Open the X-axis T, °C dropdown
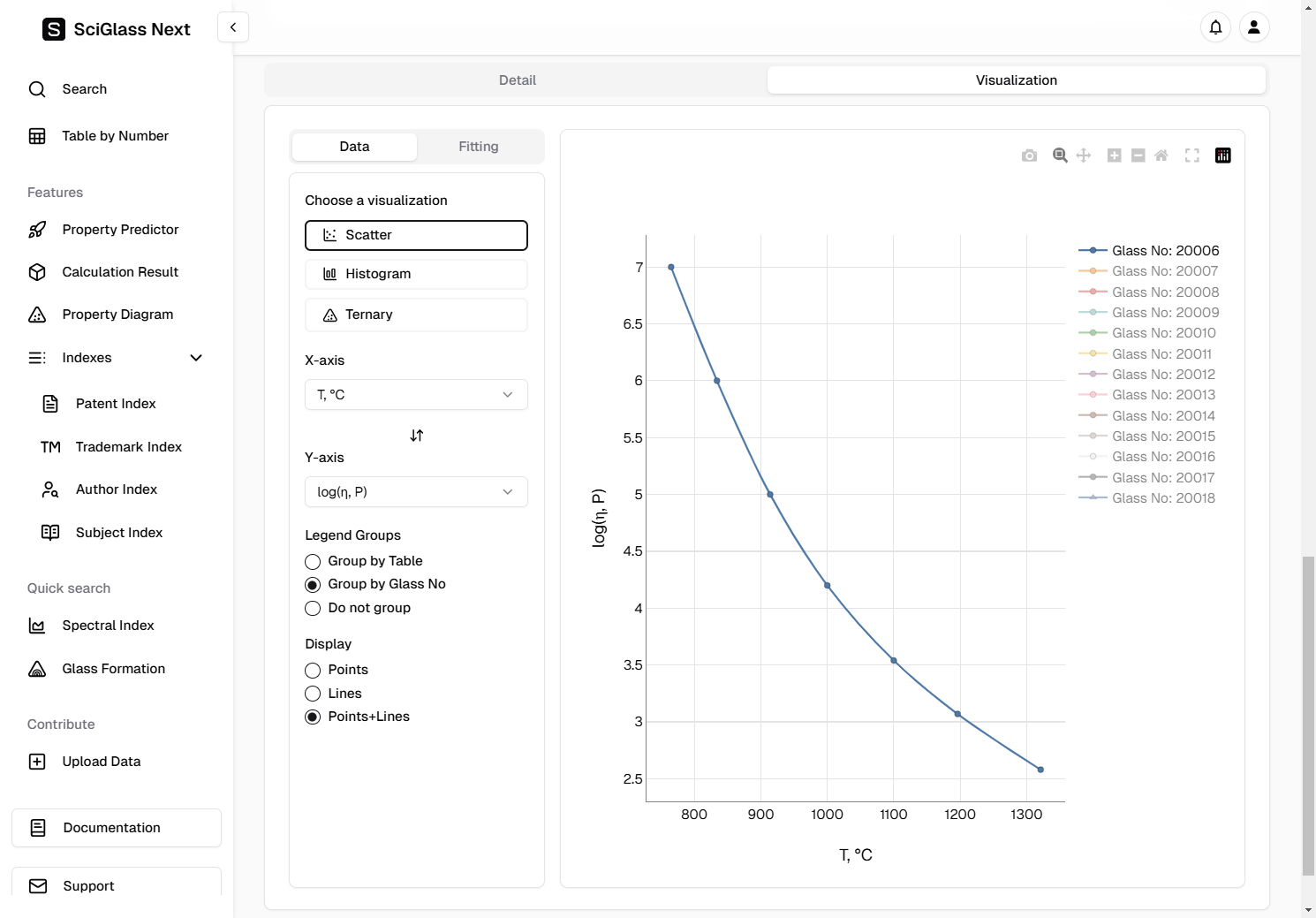This screenshot has height=918, width=1316. tap(416, 395)
